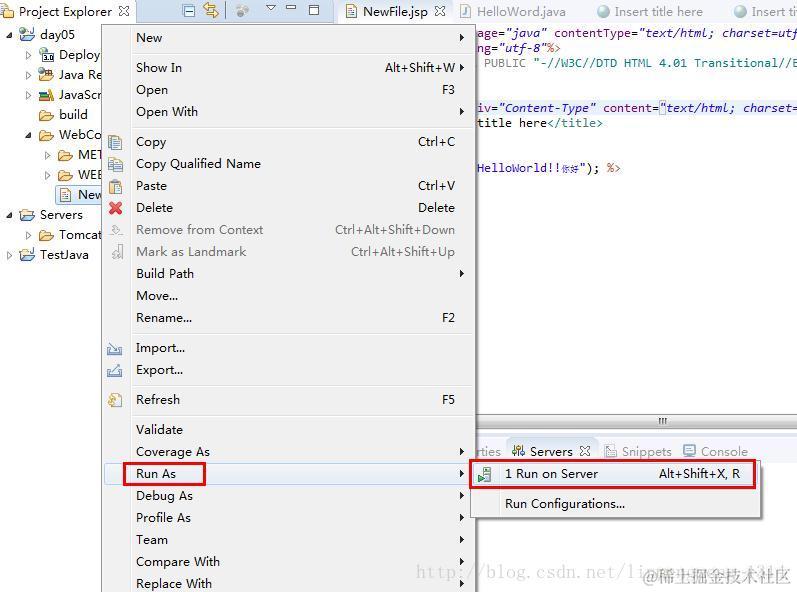Click the Java Resources icon in tree
This screenshot has width=797, height=592.
point(46,75)
